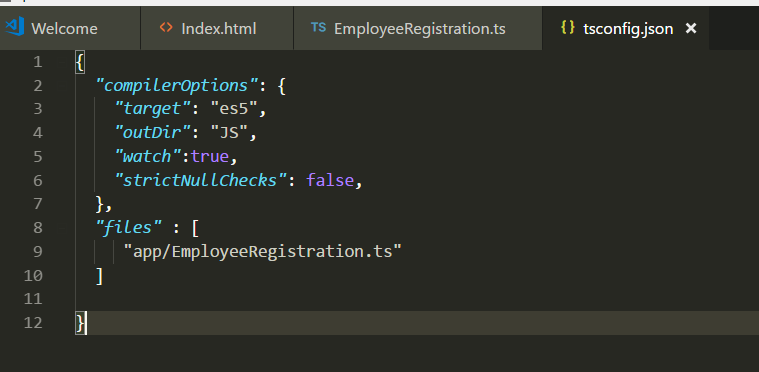Click the "JS" value

[229, 133]
